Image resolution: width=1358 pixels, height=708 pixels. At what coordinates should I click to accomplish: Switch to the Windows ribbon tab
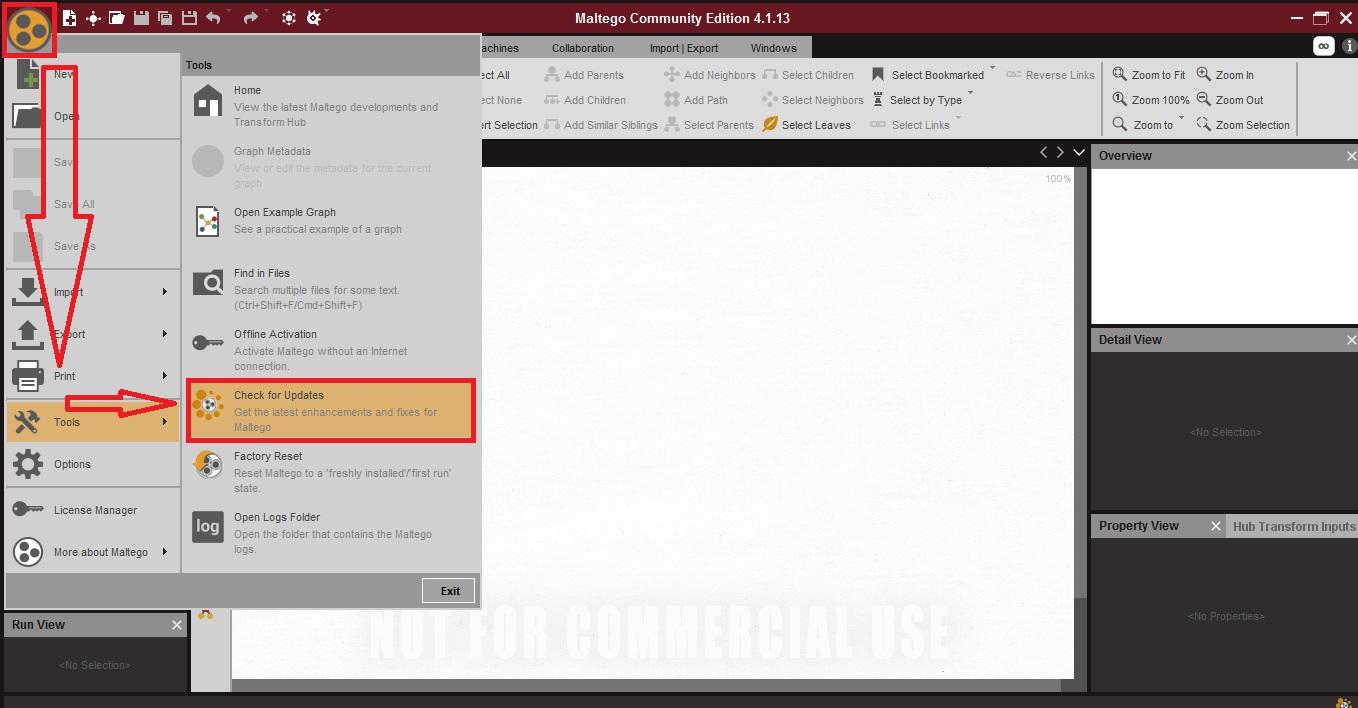pyautogui.click(x=774, y=48)
